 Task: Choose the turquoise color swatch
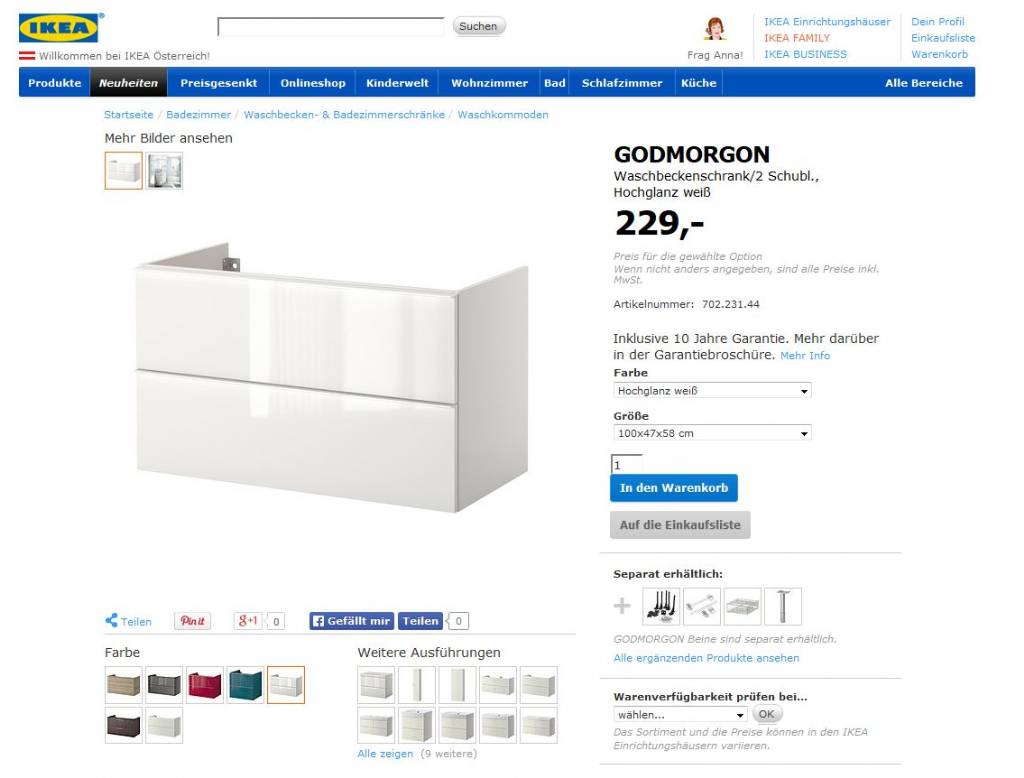(x=246, y=685)
